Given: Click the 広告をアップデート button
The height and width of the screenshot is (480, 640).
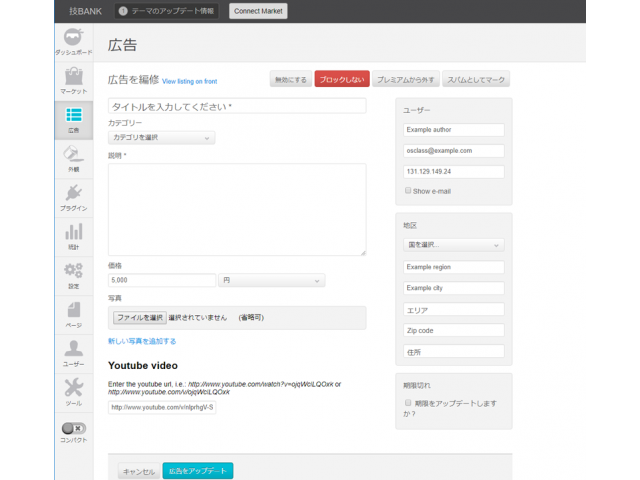Looking at the screenshot, I should [x=197, y=471].
